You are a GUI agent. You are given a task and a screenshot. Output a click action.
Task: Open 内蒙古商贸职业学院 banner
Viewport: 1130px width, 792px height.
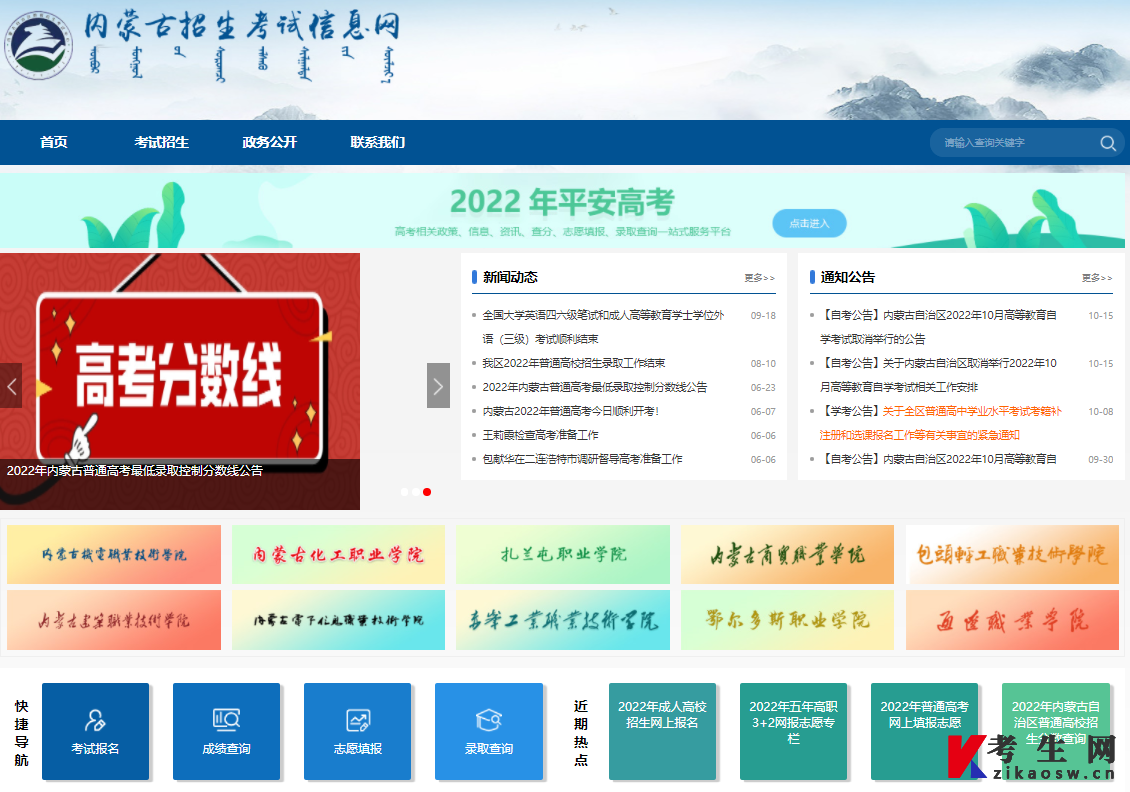[787, 554]
